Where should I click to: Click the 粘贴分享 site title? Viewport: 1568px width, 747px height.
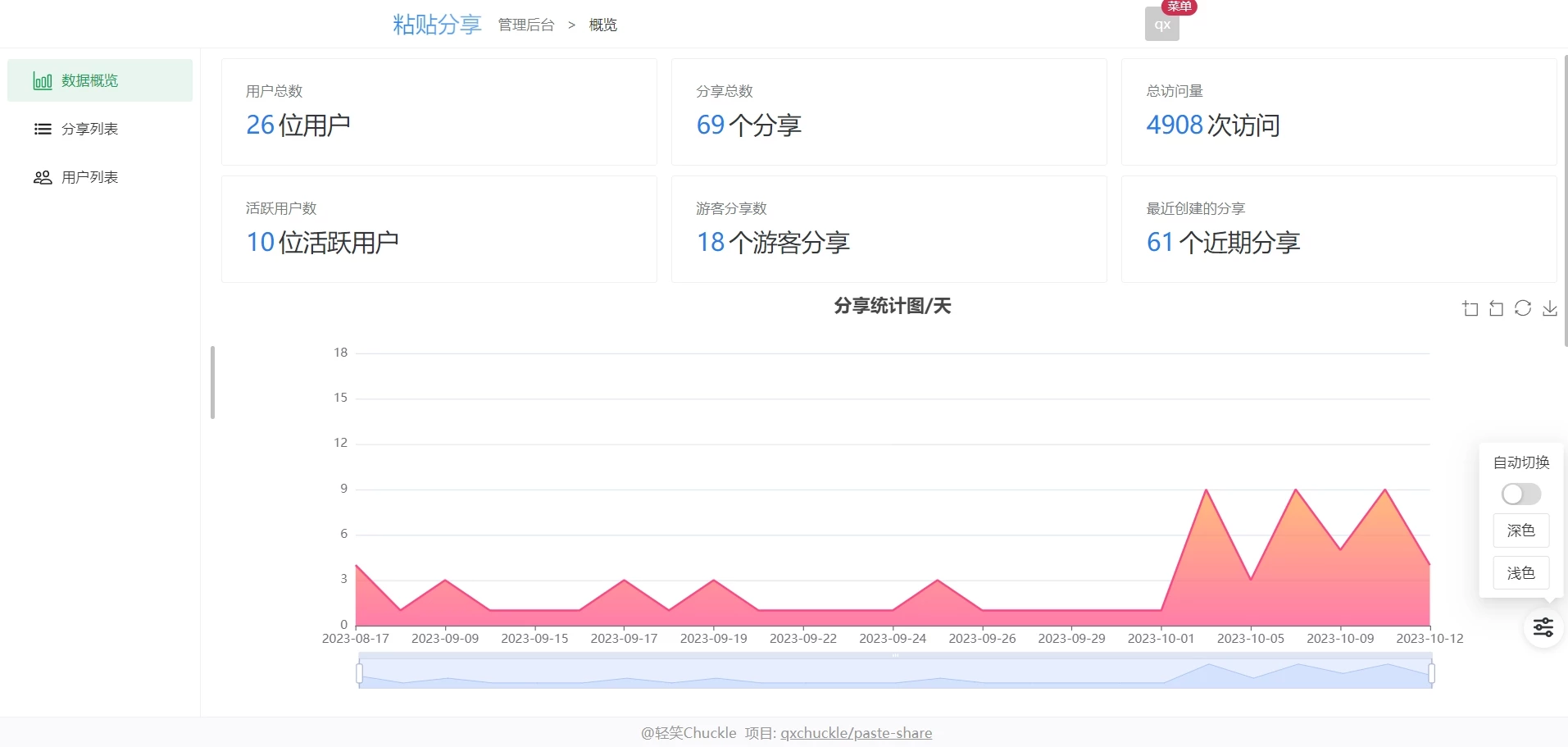click(x=437, y=25)
